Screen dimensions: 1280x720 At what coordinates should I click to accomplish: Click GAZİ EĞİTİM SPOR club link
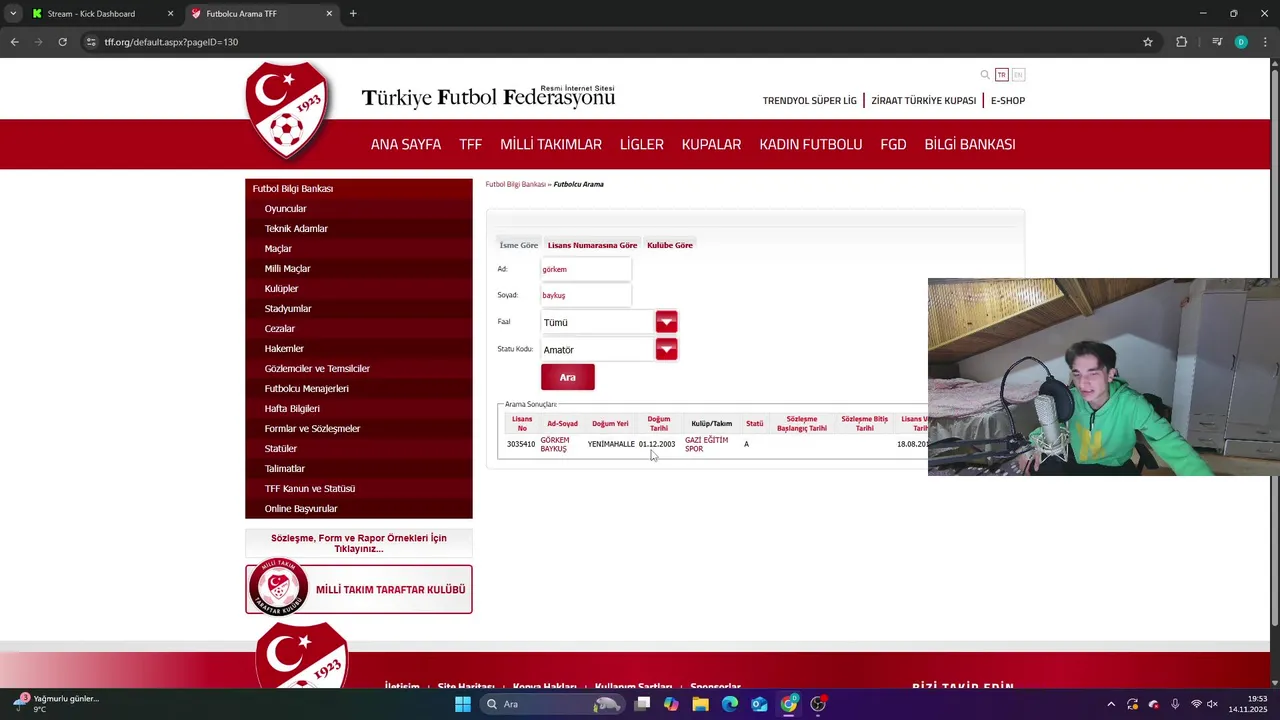click(706, 444)
